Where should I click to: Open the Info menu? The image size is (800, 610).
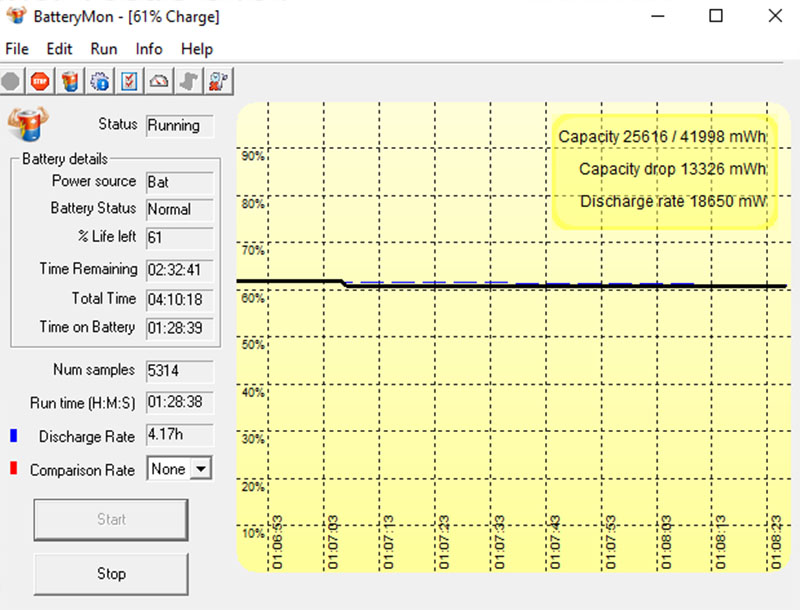(148, 48)
